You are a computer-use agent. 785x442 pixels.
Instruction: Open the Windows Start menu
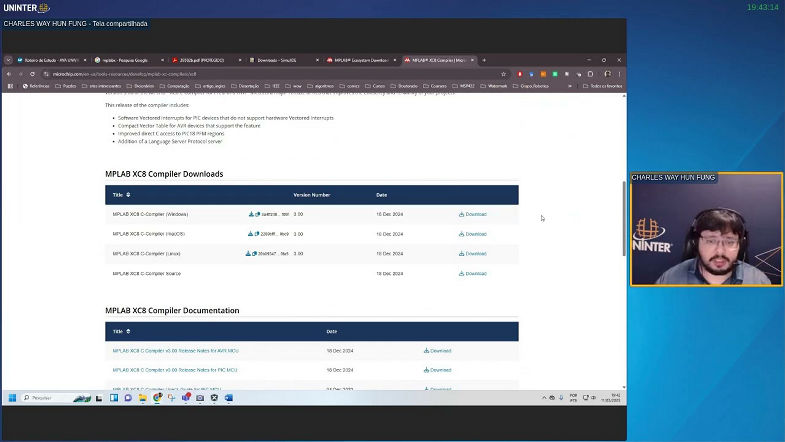coord(13,398)
